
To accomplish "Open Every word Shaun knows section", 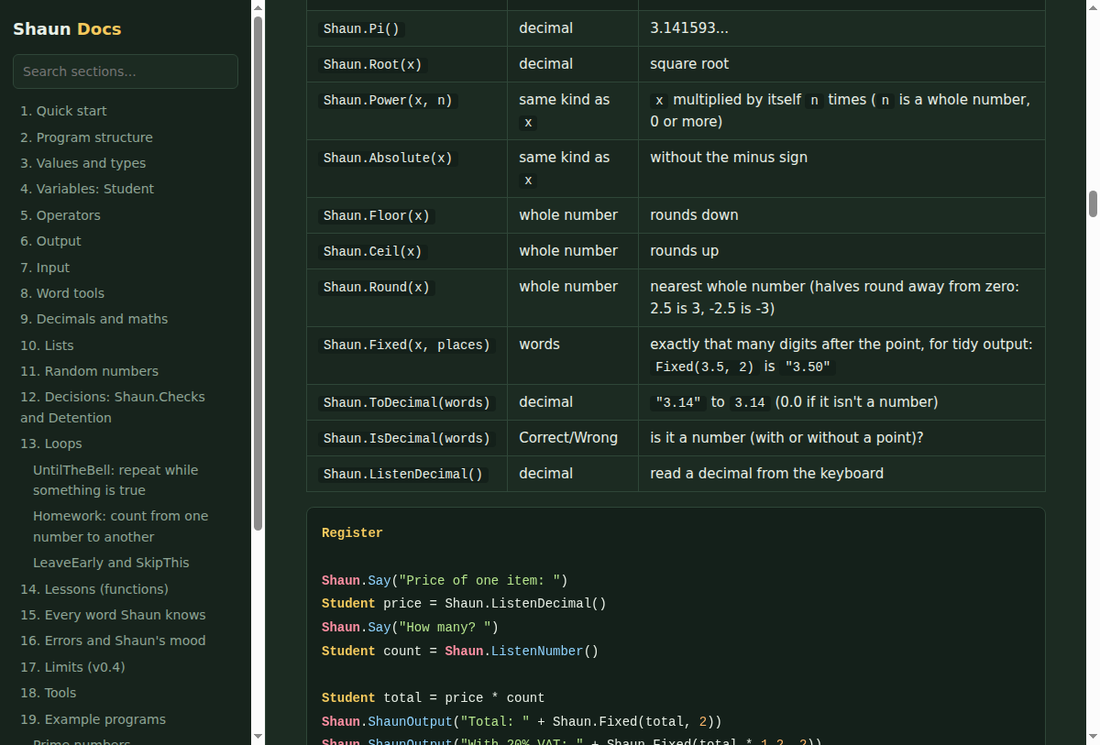I will click(113, 615).
